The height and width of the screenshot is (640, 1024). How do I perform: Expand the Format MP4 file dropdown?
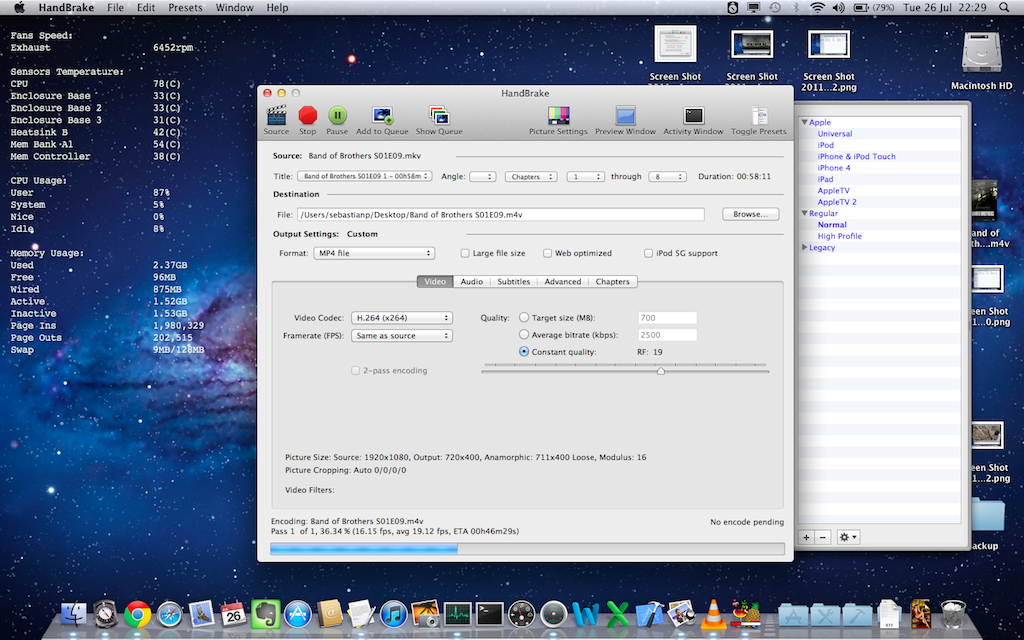[x=373, y=254]
